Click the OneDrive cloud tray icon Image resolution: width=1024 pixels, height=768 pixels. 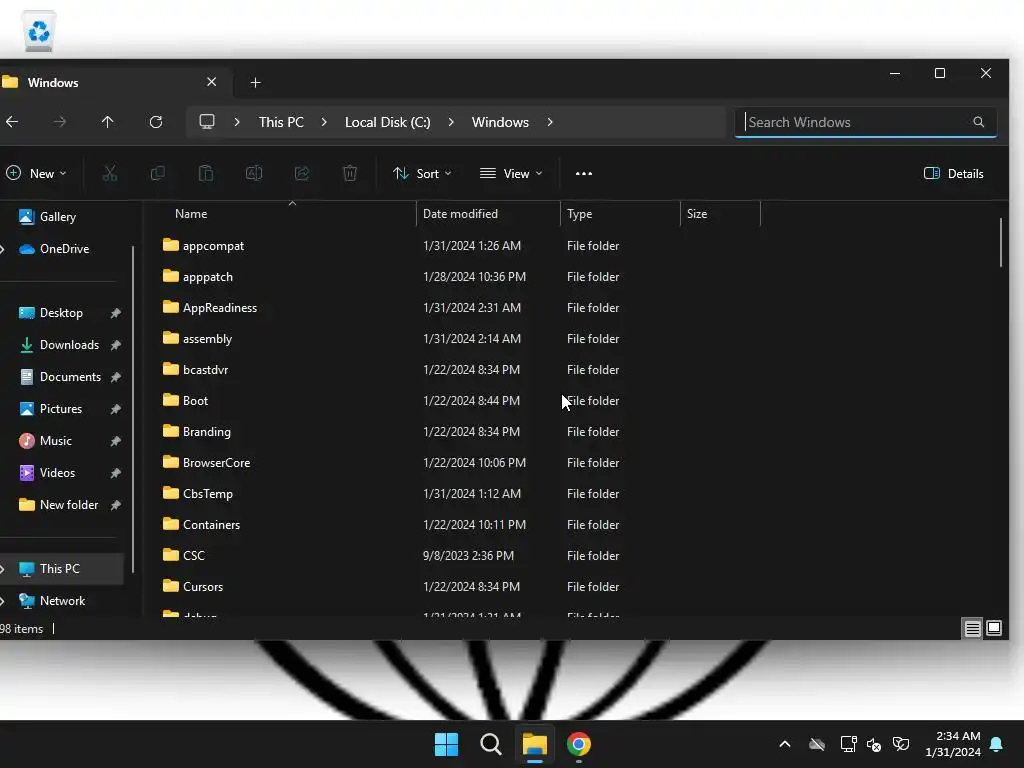point(817,744)
